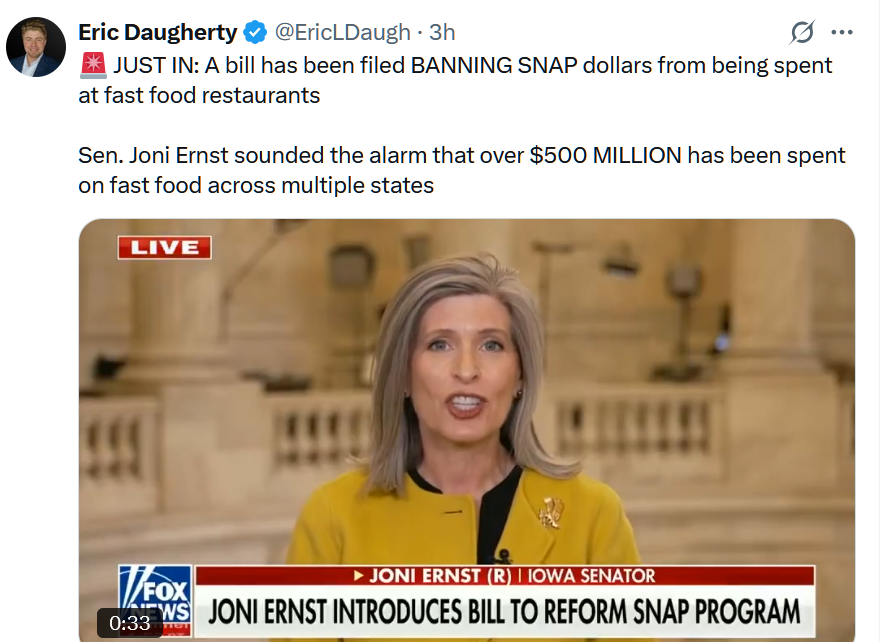This screenshot has height=642, width=880.
Task: Click the 0:33 video duration badge
Action: point(130,623)
